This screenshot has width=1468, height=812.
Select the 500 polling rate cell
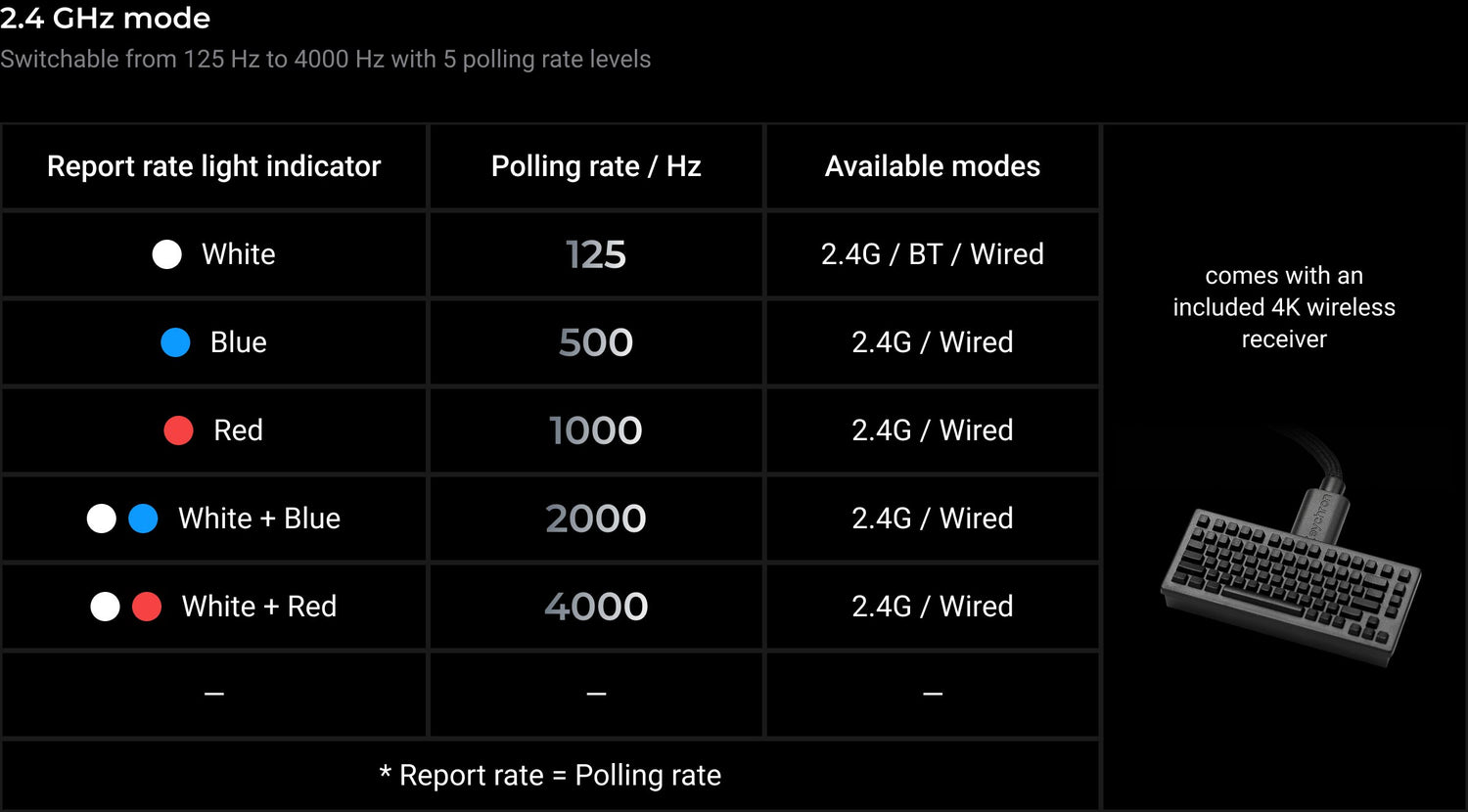click(x=595, y=343)
